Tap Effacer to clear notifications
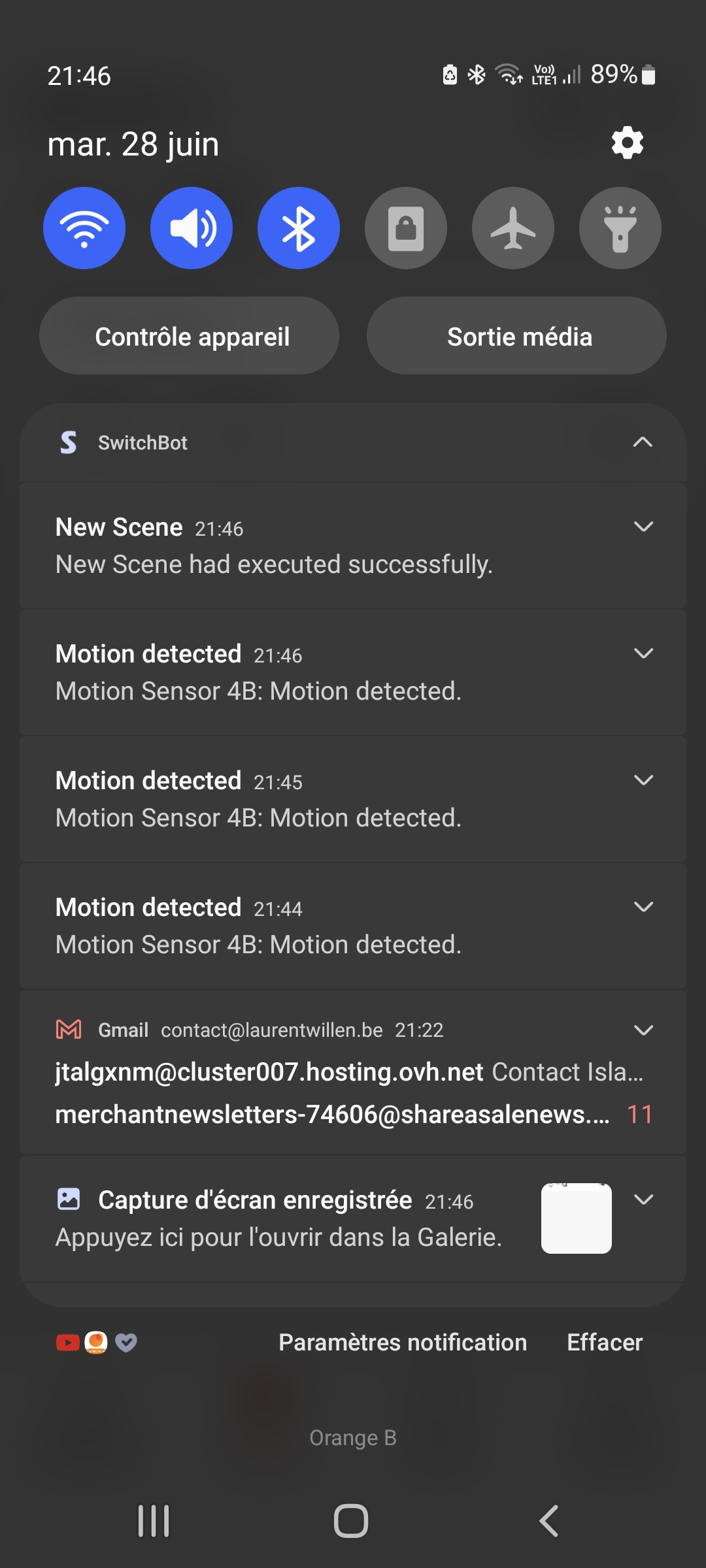This screenshot has width=706, height=1568. pyautogui.click(x=605, y=1343)
